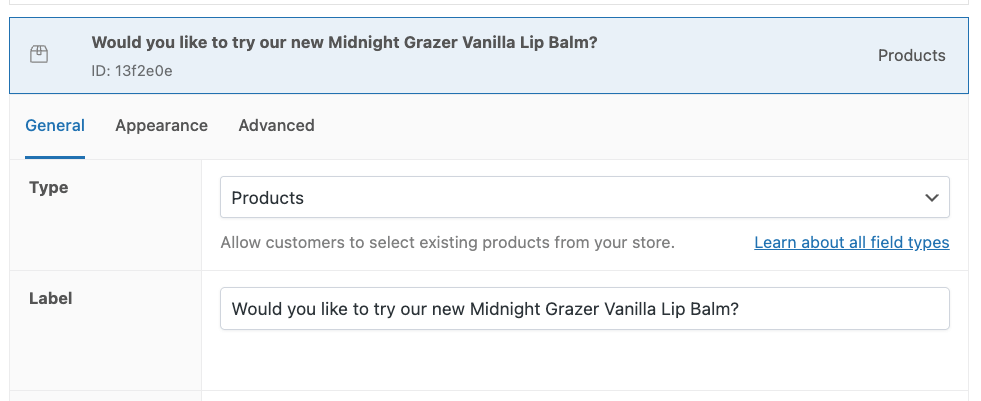
Task: Place cursor after Lip Balm? in Label input
Action: [x=741, y=308]
